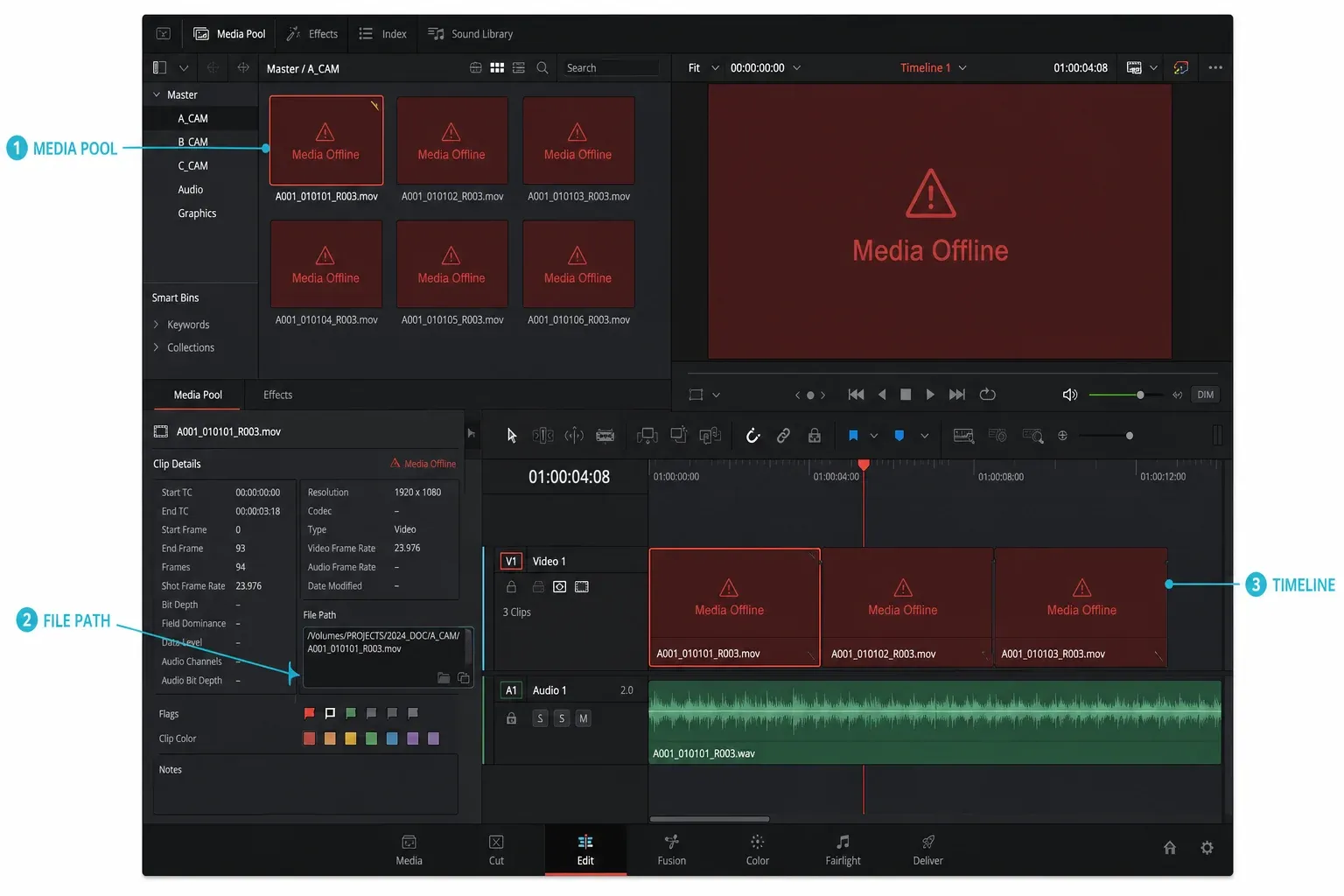
Task: Toggle the bin list sidebar icon
Action: 159,67
